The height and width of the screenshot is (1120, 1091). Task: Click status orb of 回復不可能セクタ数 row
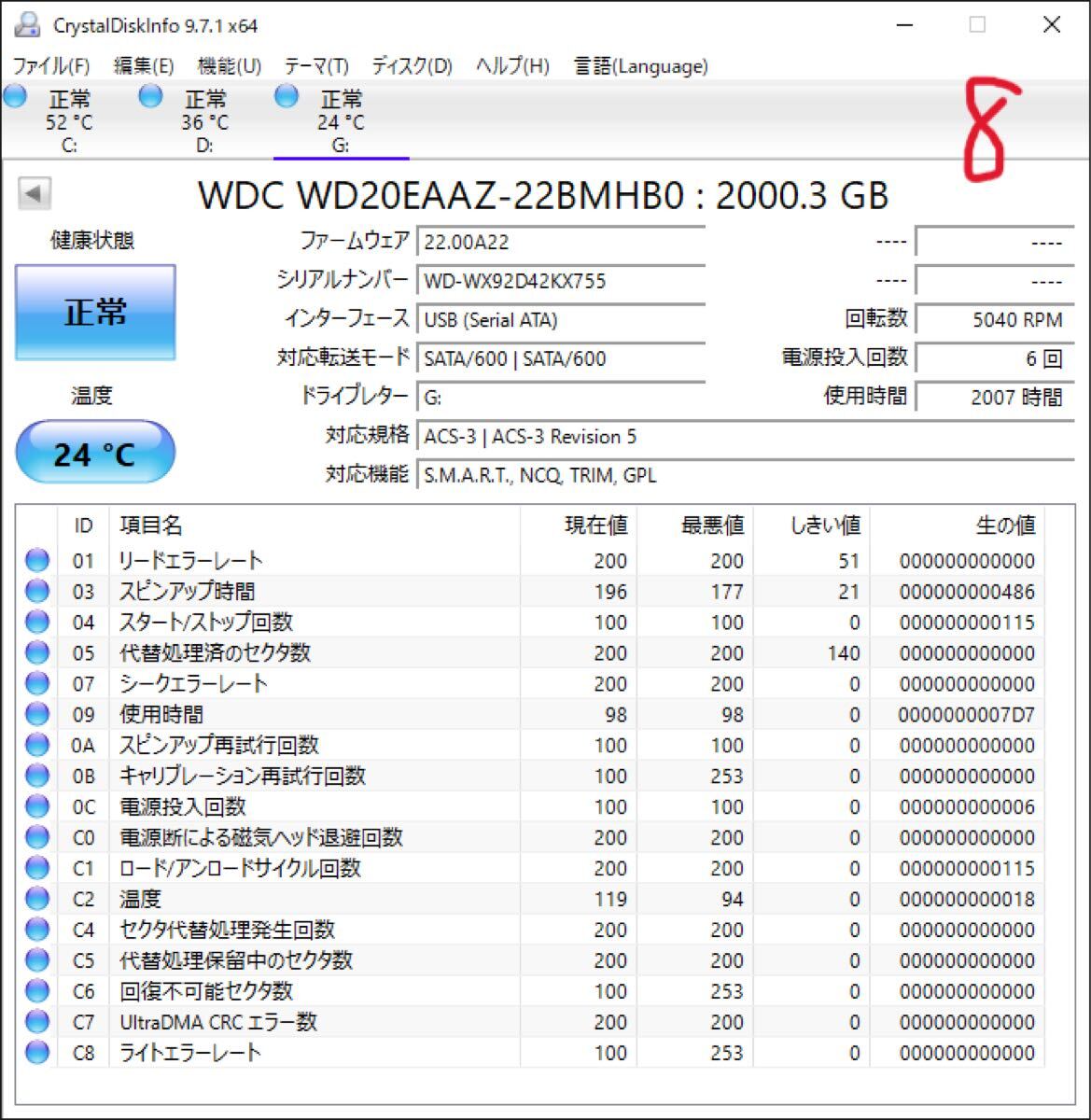37,991
